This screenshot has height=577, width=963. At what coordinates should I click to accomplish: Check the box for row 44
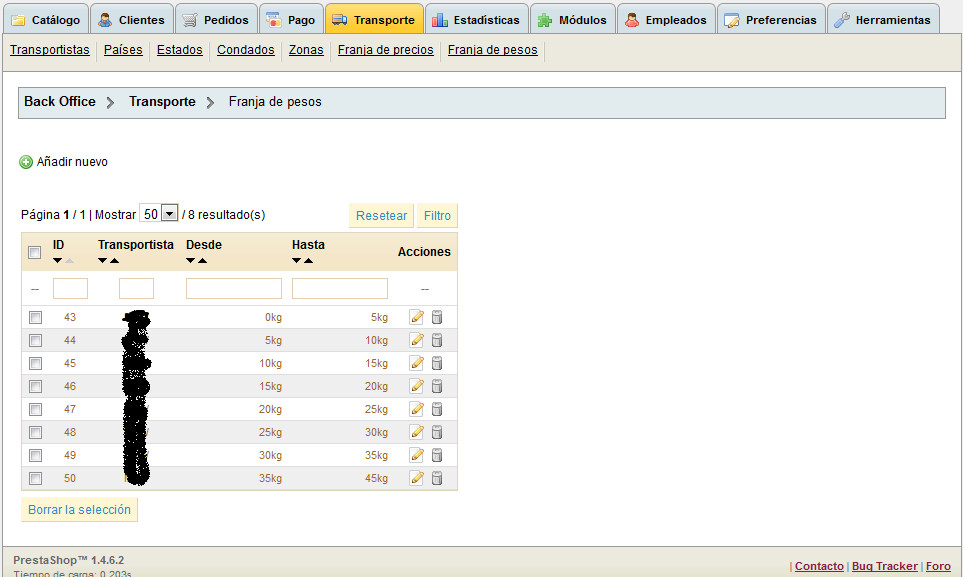36,340
